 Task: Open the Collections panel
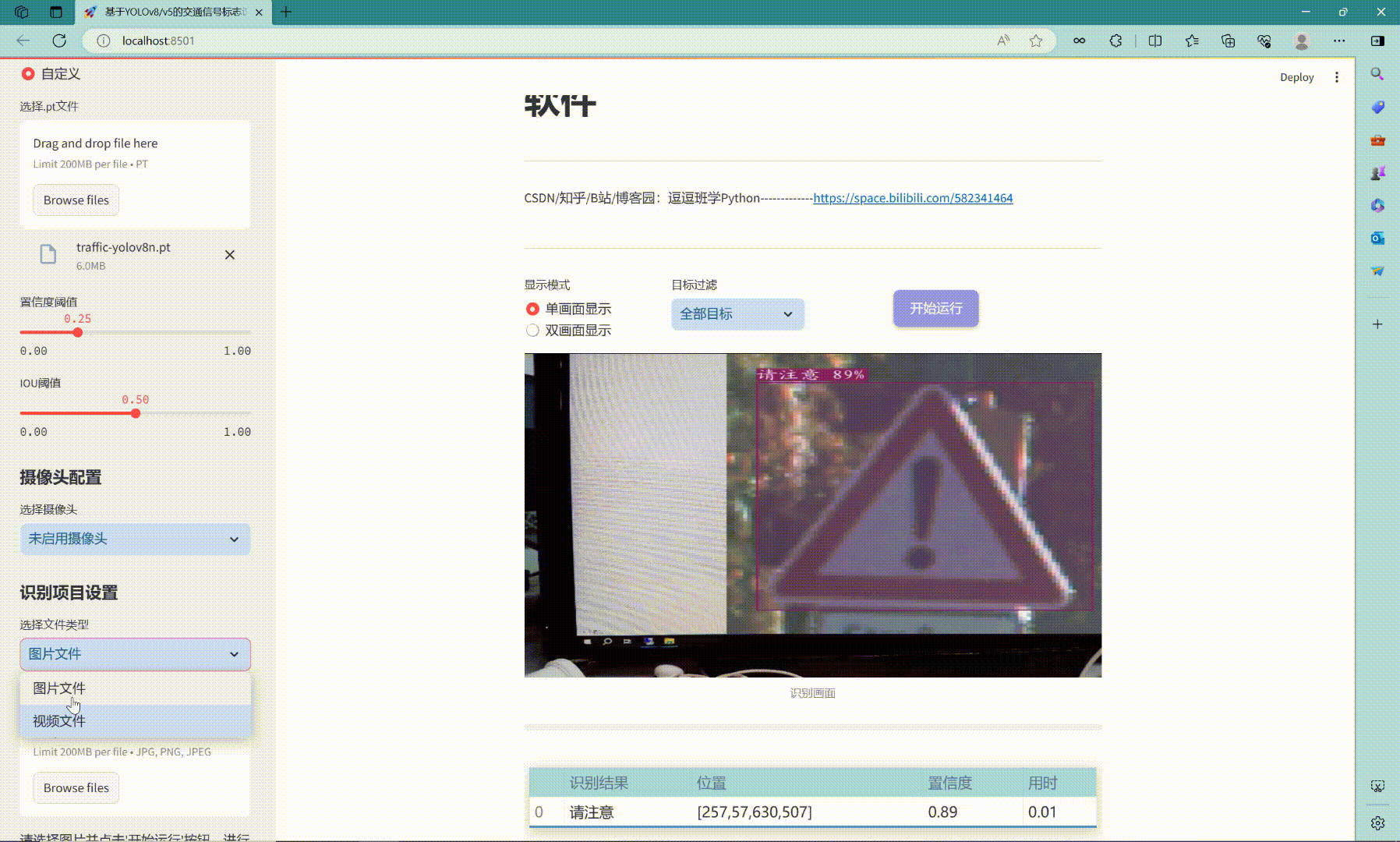click(1229, 41)
